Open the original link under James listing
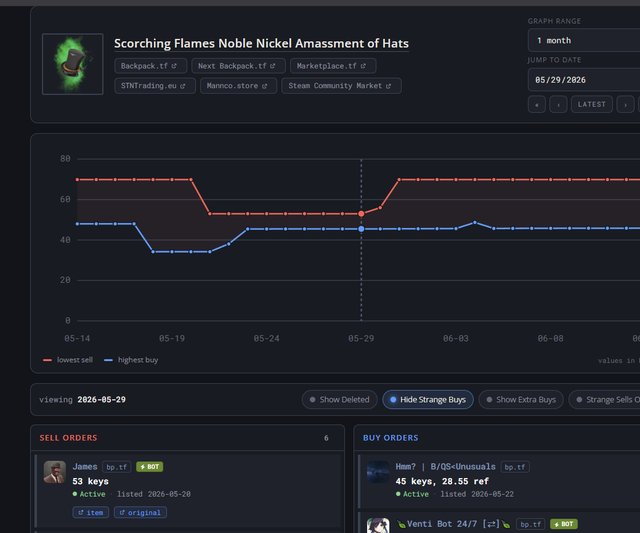This screenshot has height=533, width=640. coord(140,513)
